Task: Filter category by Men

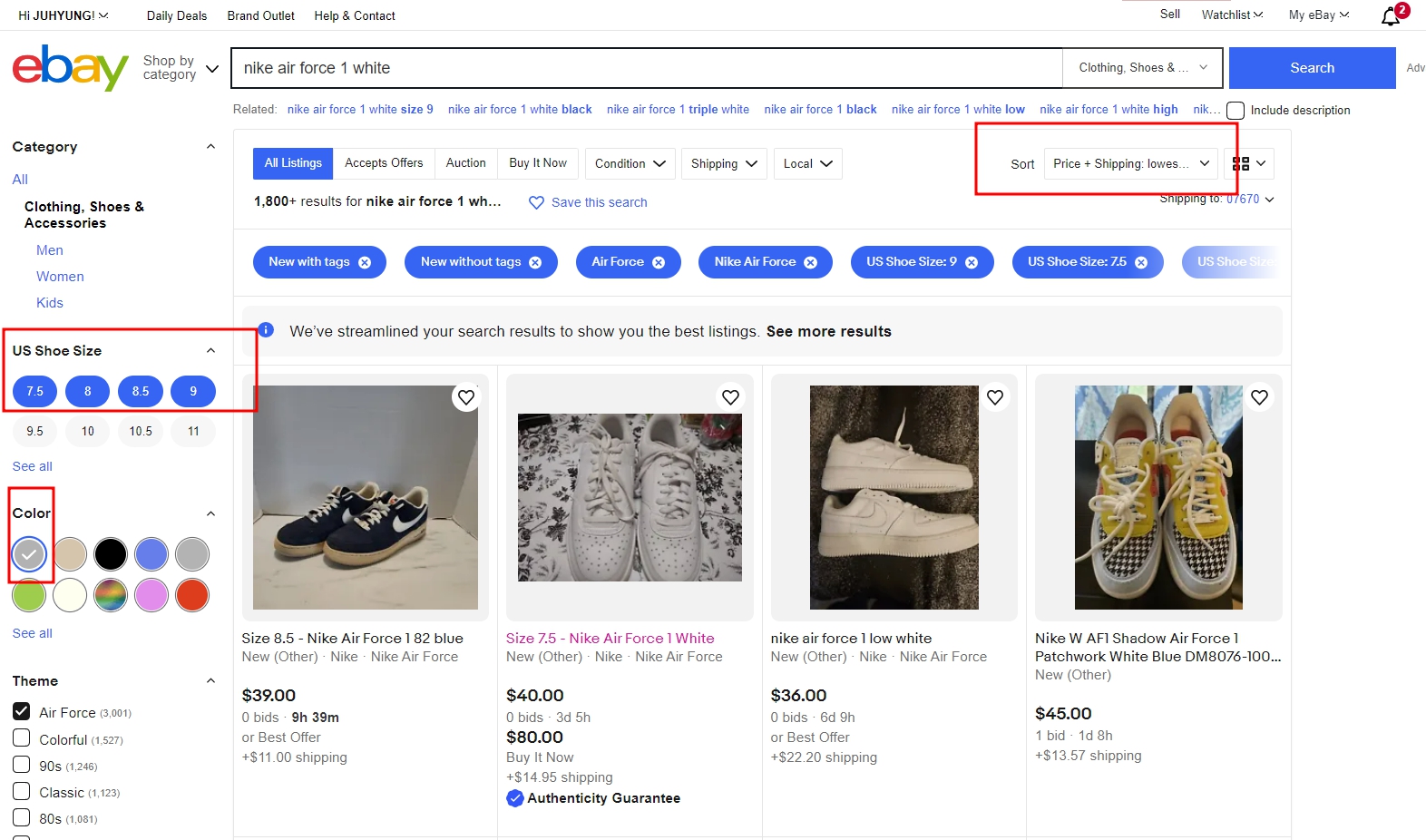Action: coord(50,250)
